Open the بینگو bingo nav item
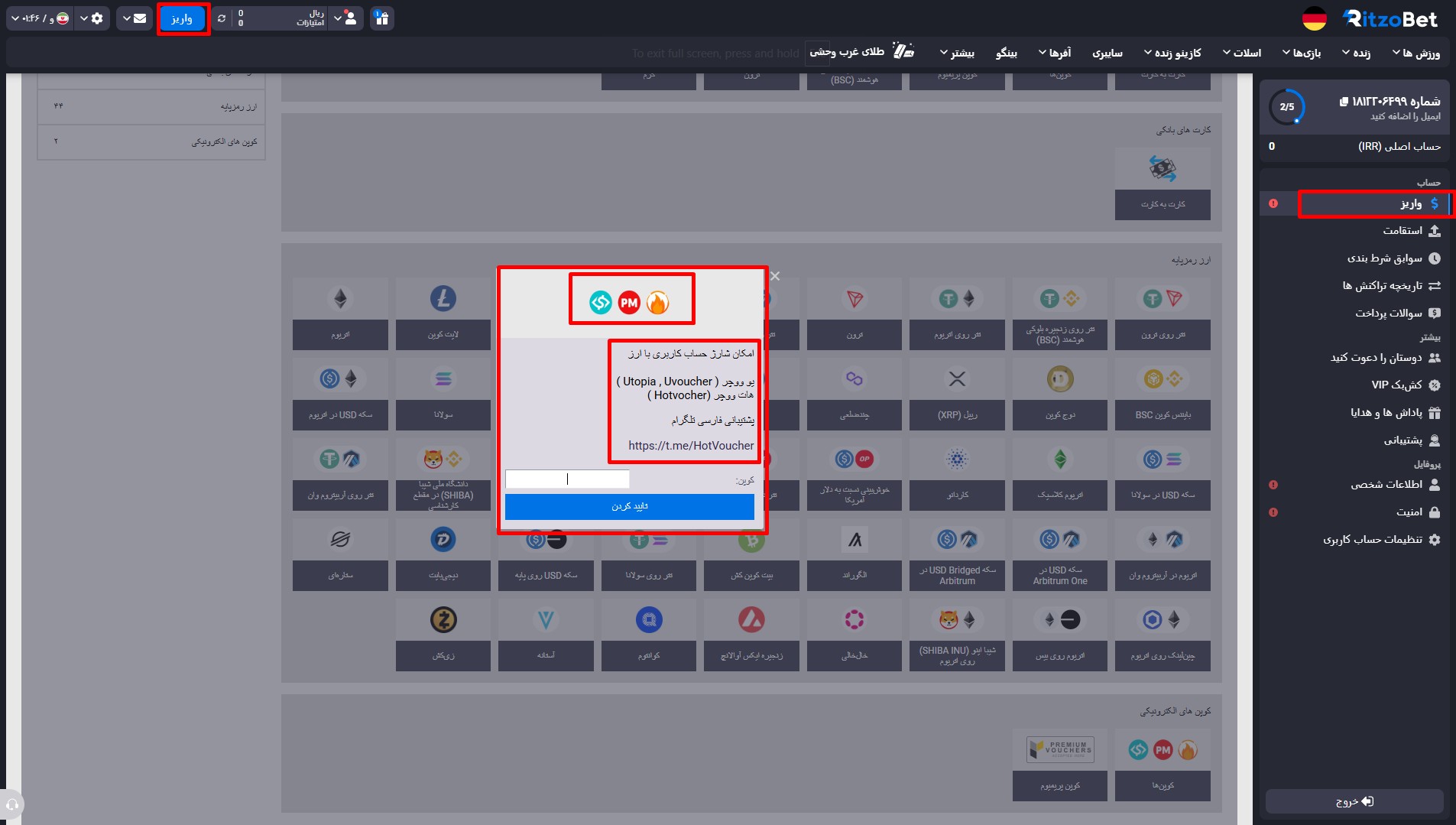1456x825 pixels. point(1007,53)
